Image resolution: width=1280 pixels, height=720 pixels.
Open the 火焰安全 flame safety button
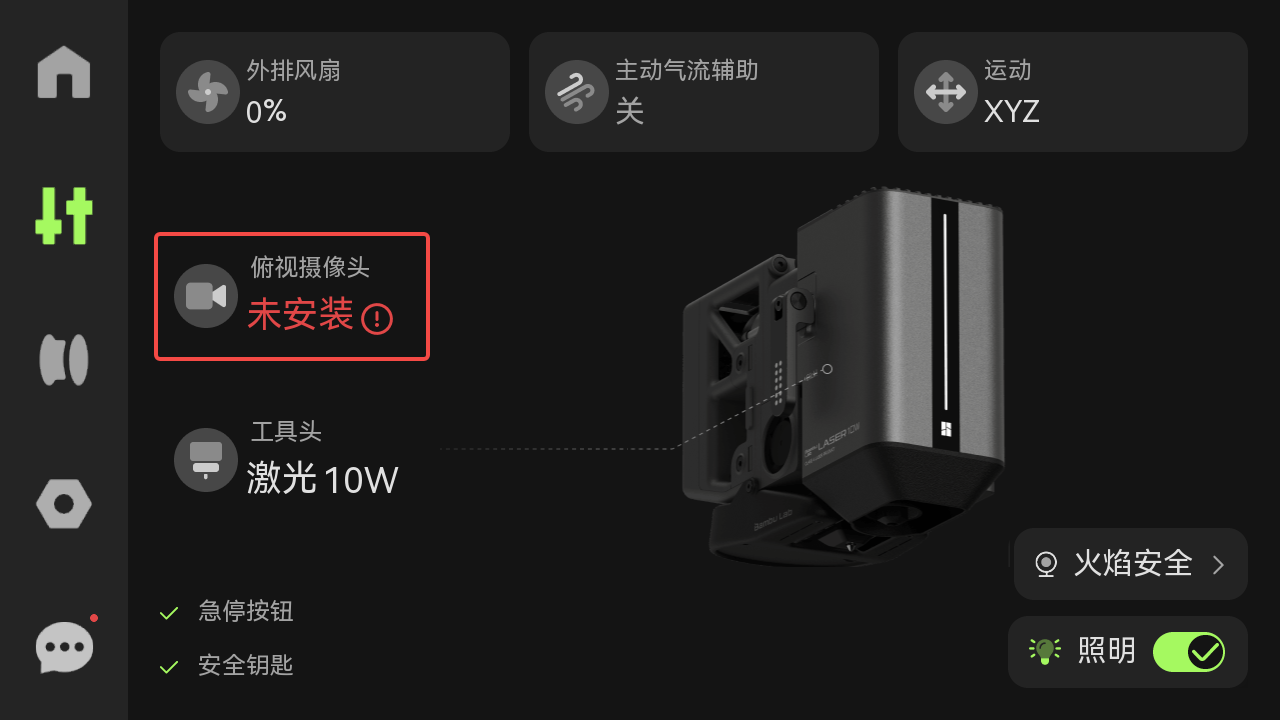click(1131, 564)
